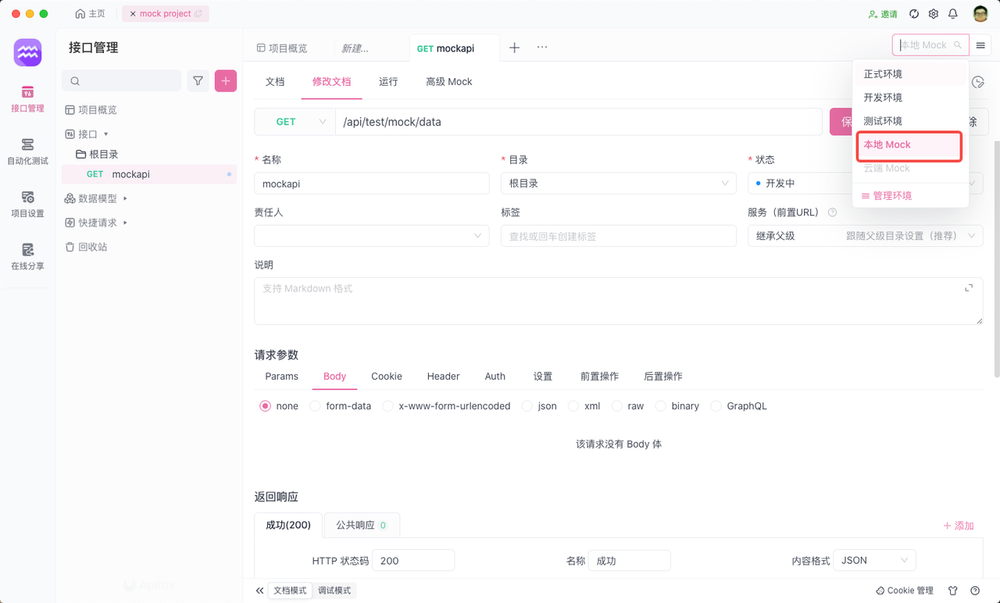Switch to the 运行 tab
The width and height of the screenshot is (1000, 603).
(389, 81)
